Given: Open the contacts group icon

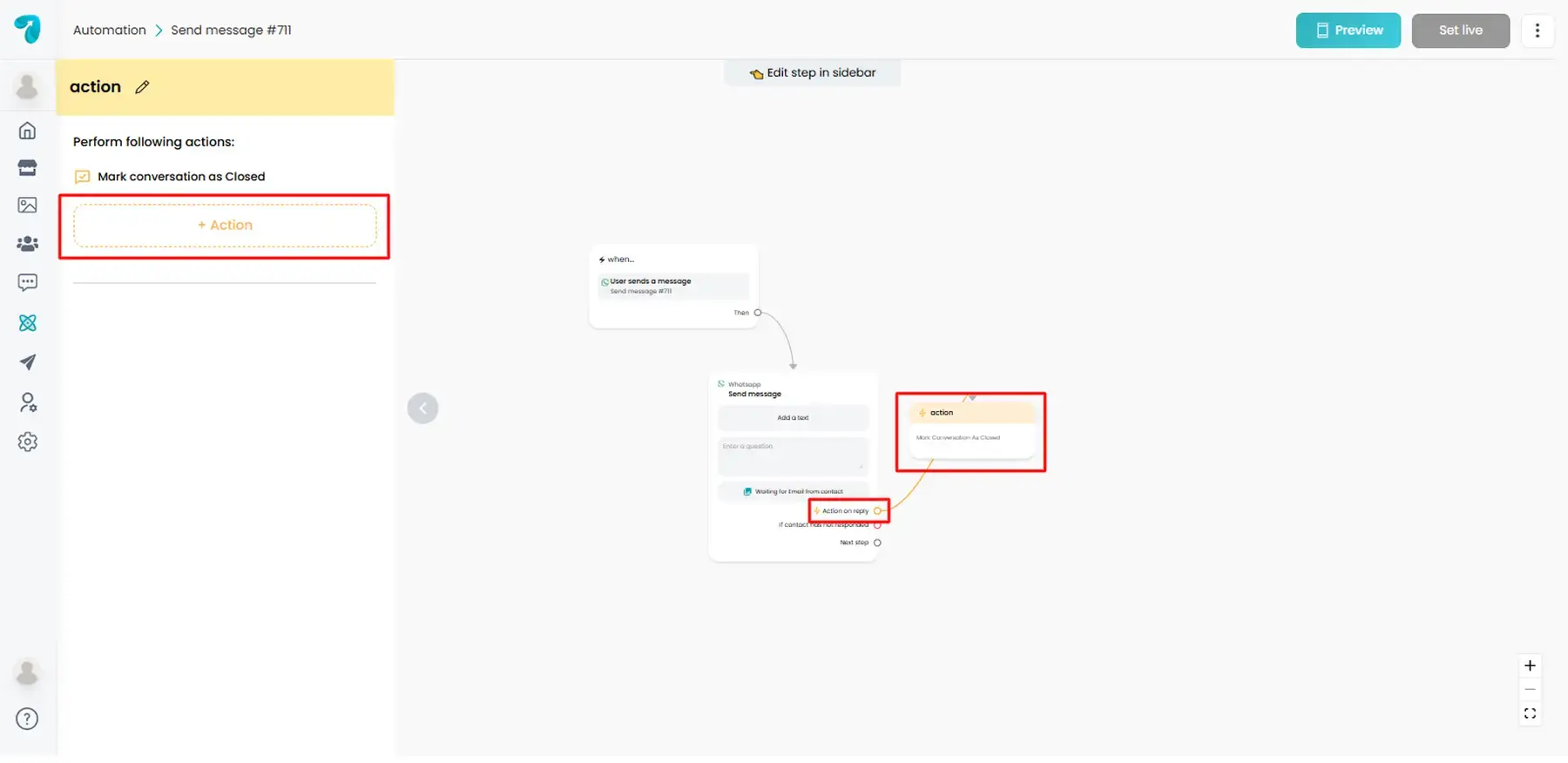Looking at the screenshot, I should [x=28, y=244].
